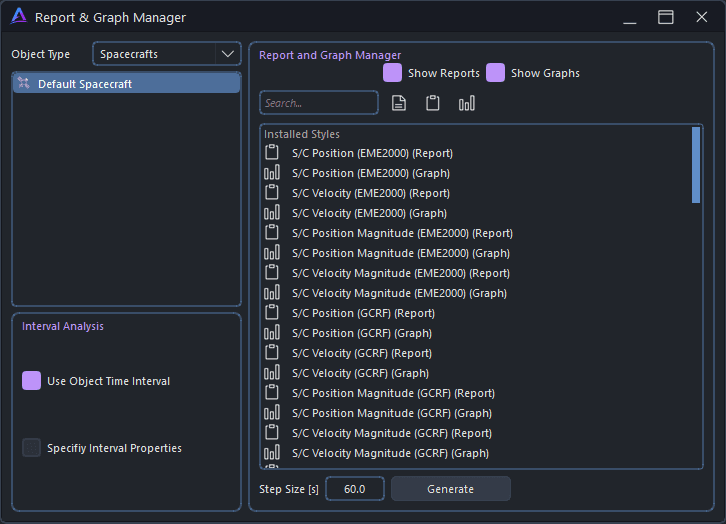Uncheck Use Object Time Interval
Screen dimensions: 726x524
point(31,381)
